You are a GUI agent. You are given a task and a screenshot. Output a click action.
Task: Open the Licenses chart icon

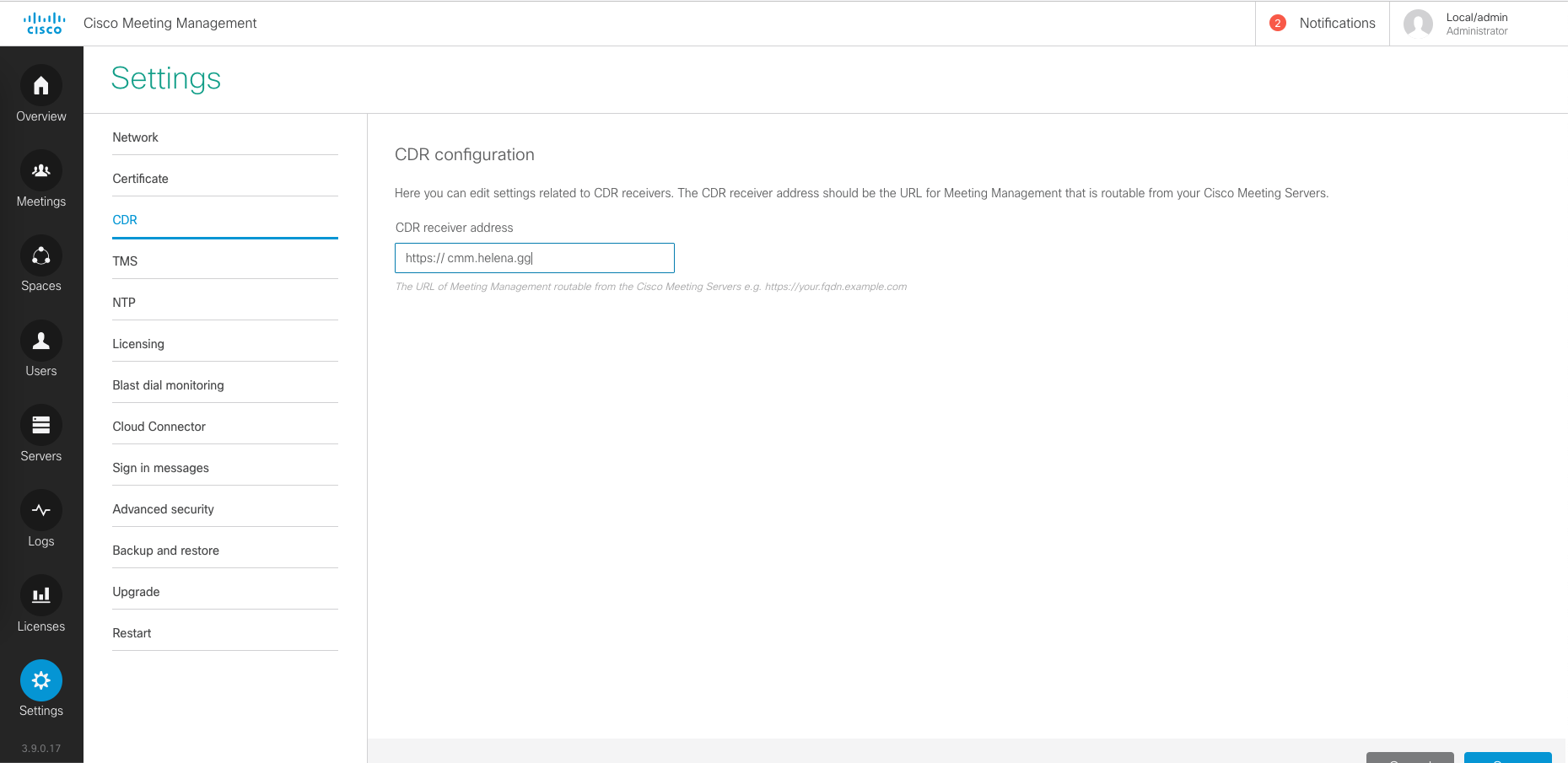(x=40, y=596)
